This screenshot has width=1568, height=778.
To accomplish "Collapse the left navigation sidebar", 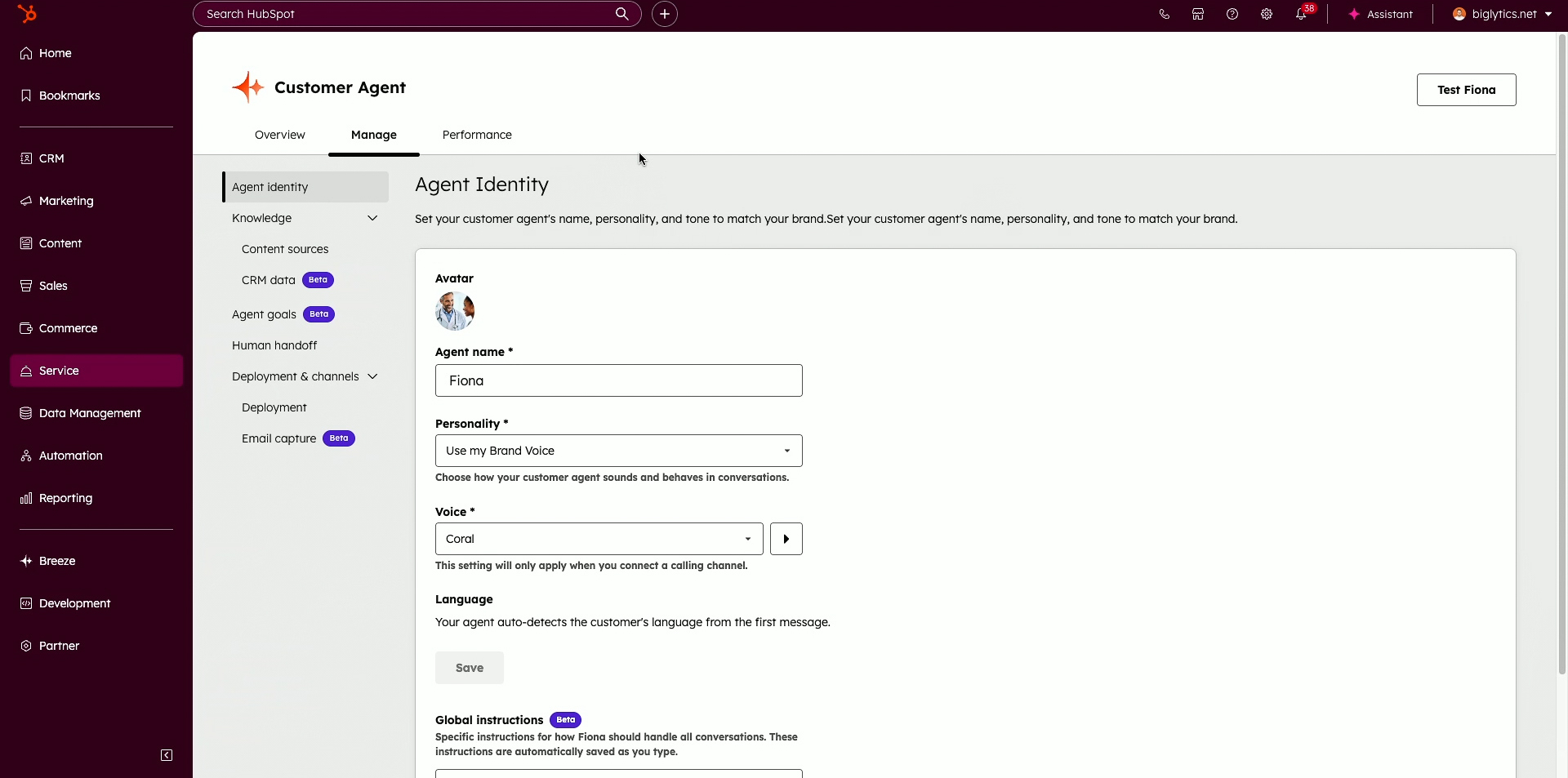I will click(x=167, y=755).
